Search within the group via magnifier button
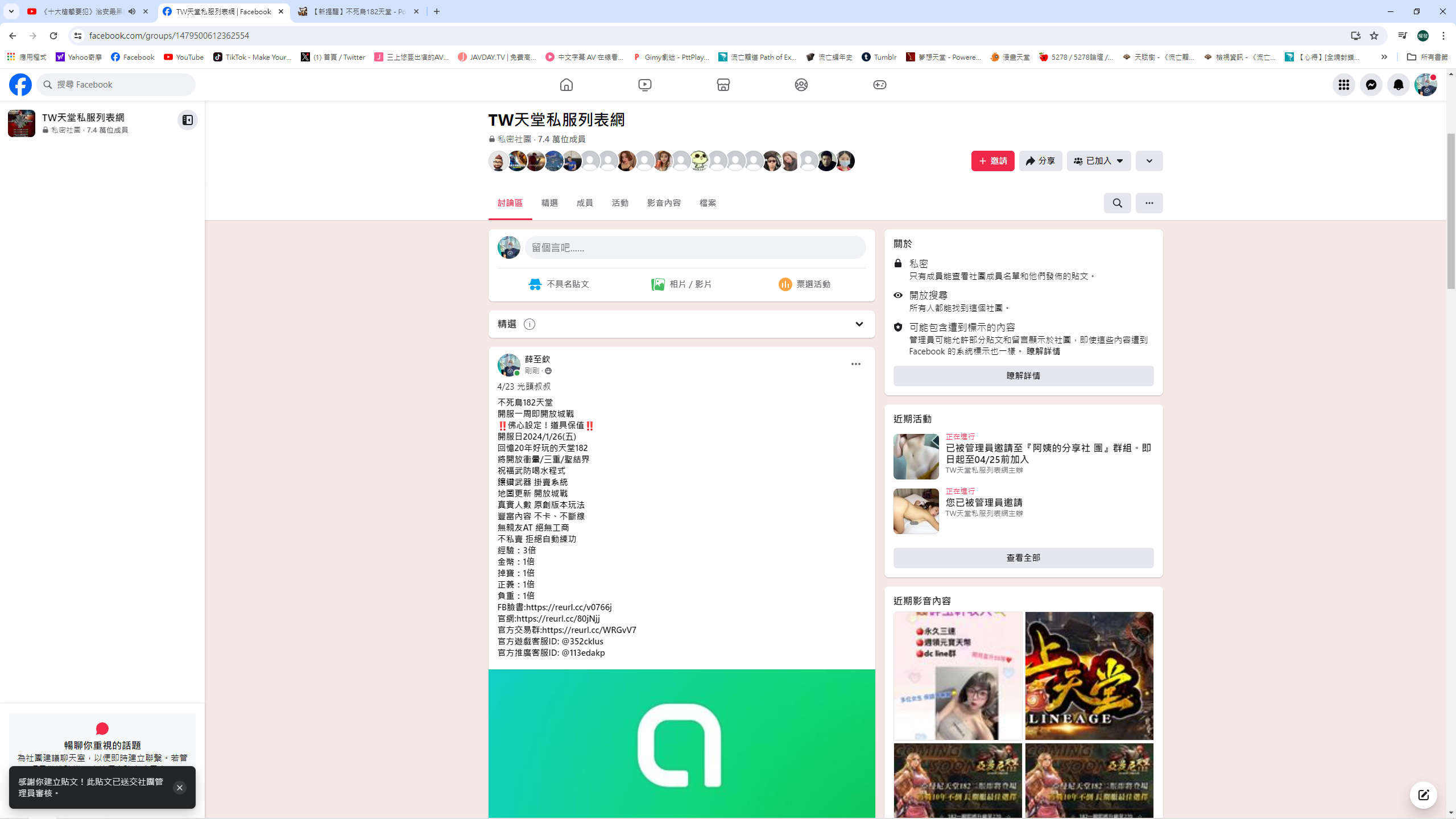This screenshot has height=819, width=1456. (x=1118, y=203)
